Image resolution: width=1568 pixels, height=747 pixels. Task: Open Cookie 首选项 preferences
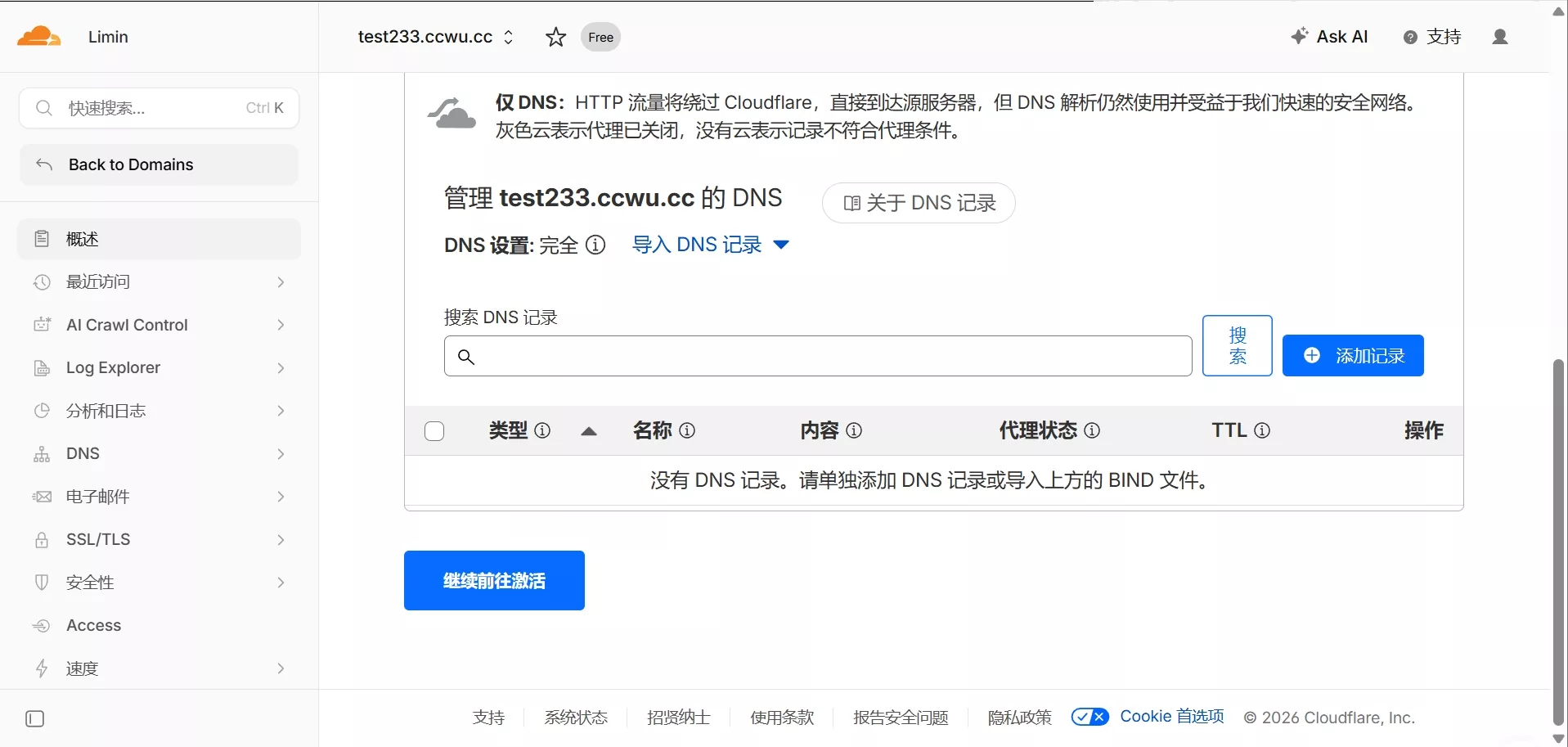[1172, 717]
